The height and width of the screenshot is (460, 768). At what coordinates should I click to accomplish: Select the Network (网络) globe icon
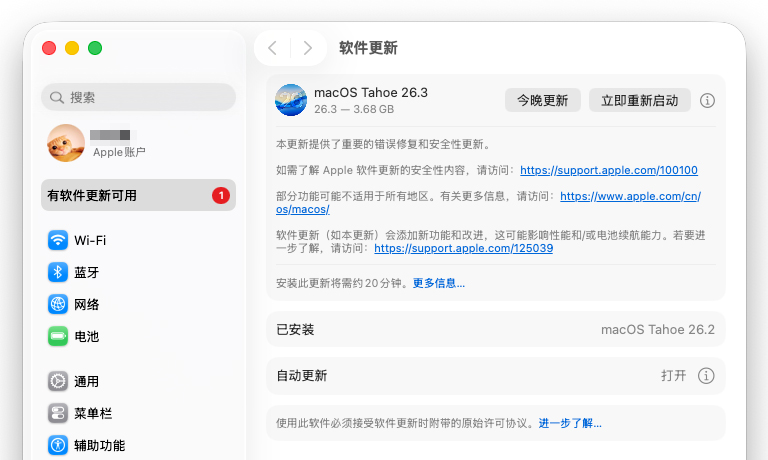58,304
